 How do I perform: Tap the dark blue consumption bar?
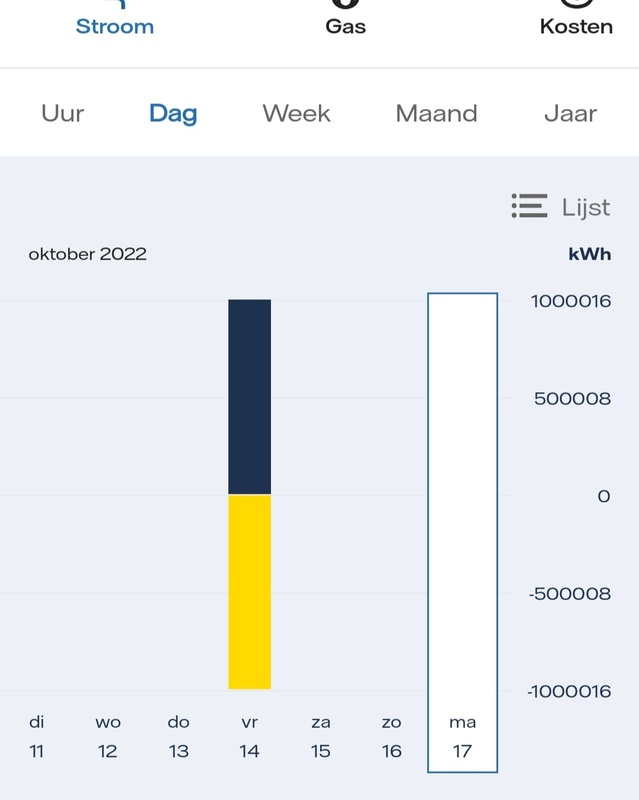249,396
